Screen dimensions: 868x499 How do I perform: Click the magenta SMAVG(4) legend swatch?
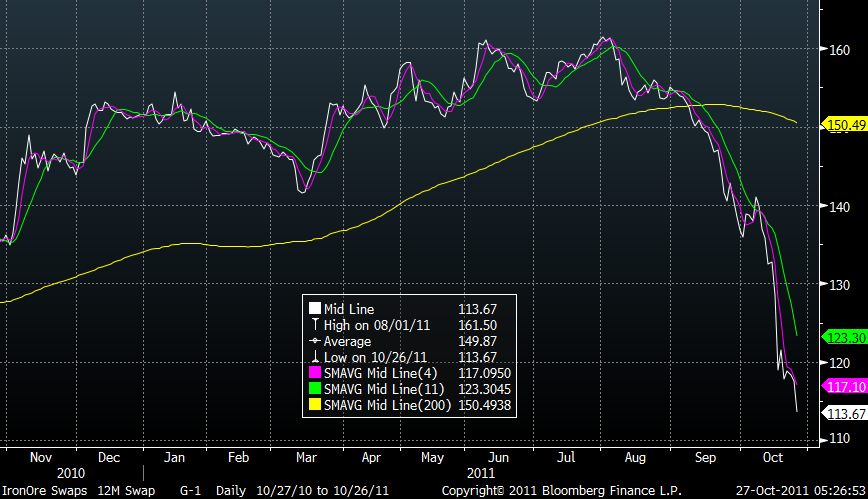tap(313, 373)
